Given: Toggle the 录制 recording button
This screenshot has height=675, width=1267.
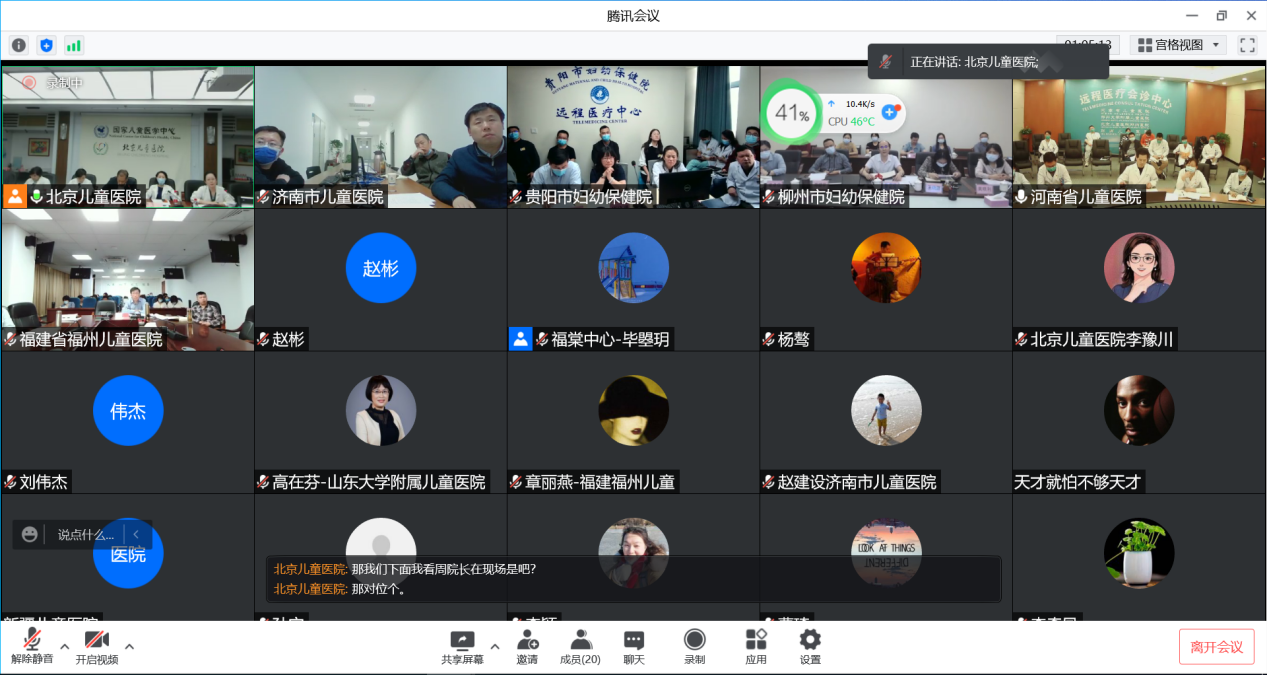Looking at the screenshot, I should (x=694, y=646).
